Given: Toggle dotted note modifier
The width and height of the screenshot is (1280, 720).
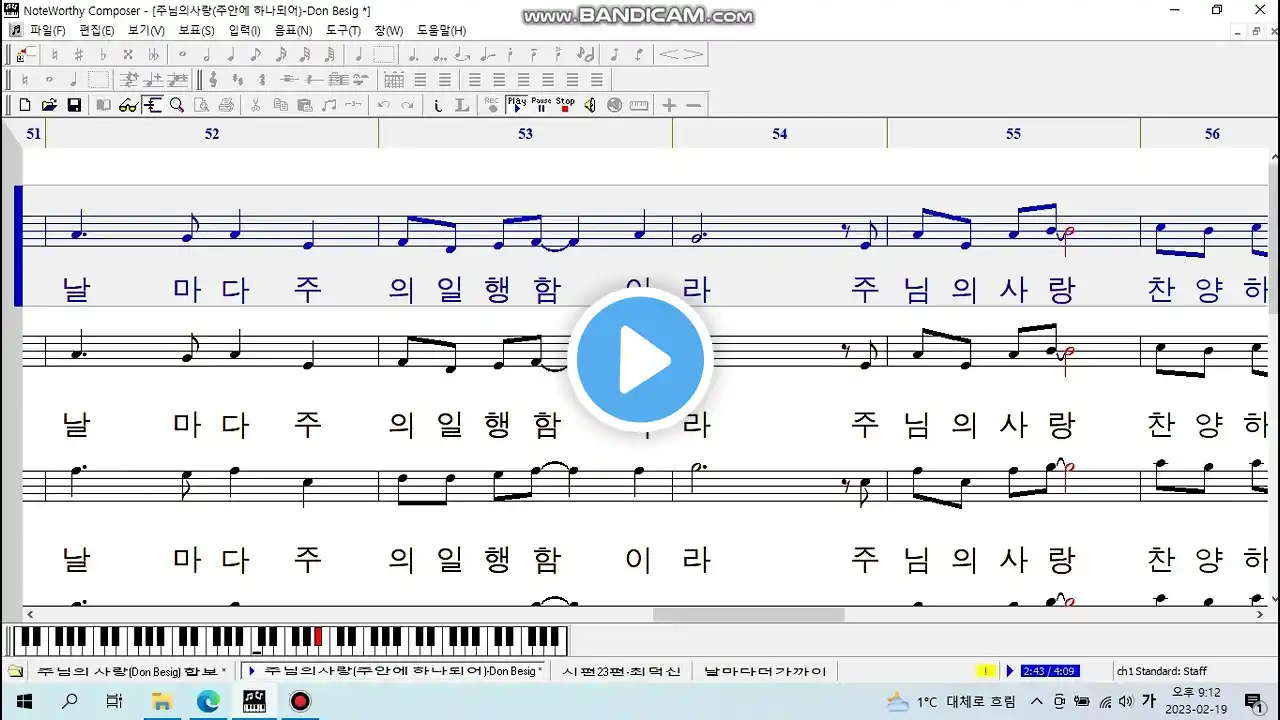Looking at the screenshot, I should click(x=414, y=54).
